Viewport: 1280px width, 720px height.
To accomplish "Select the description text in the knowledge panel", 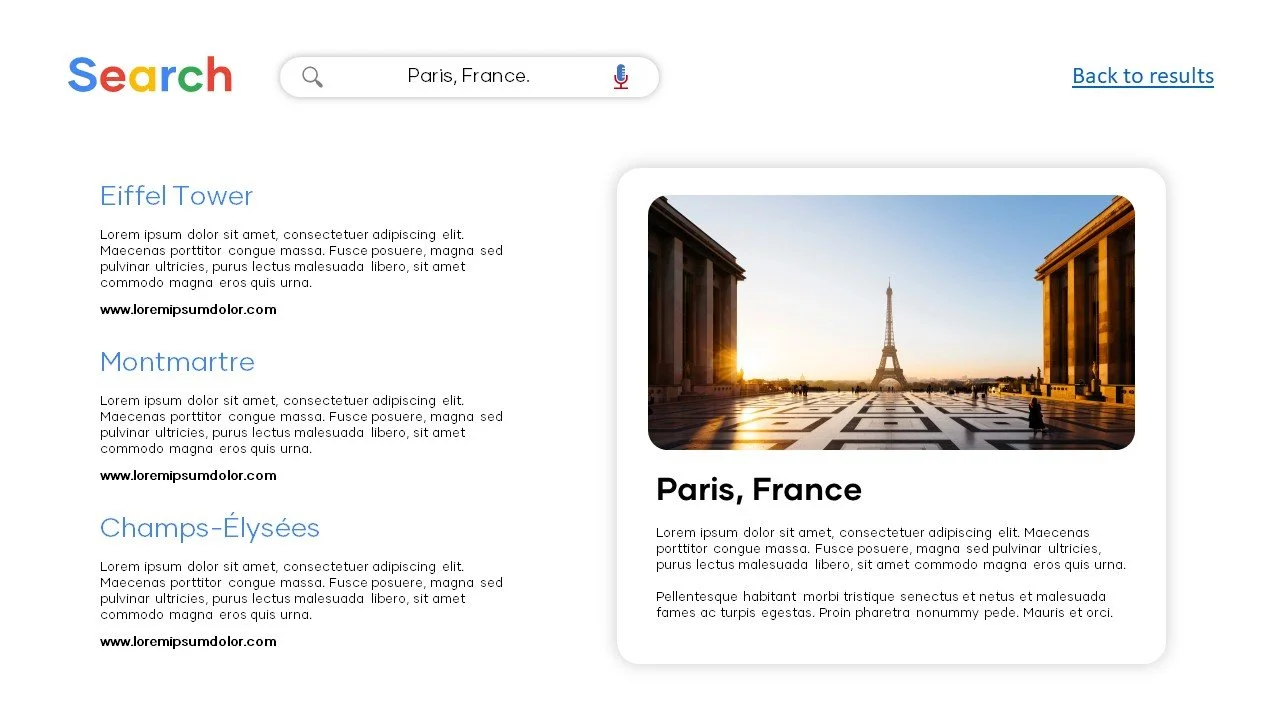I will click(890, 548).
